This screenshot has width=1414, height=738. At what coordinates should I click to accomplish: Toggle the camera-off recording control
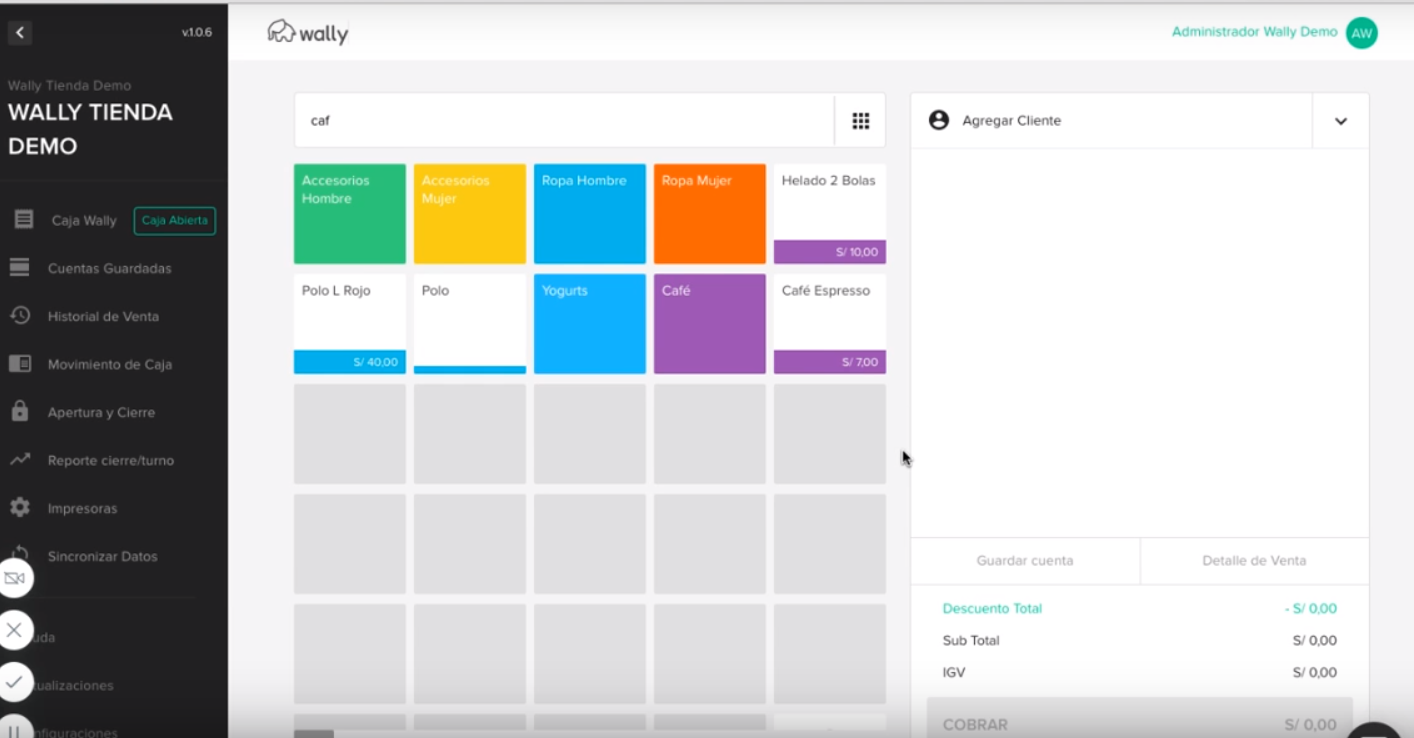coord(14,578)
